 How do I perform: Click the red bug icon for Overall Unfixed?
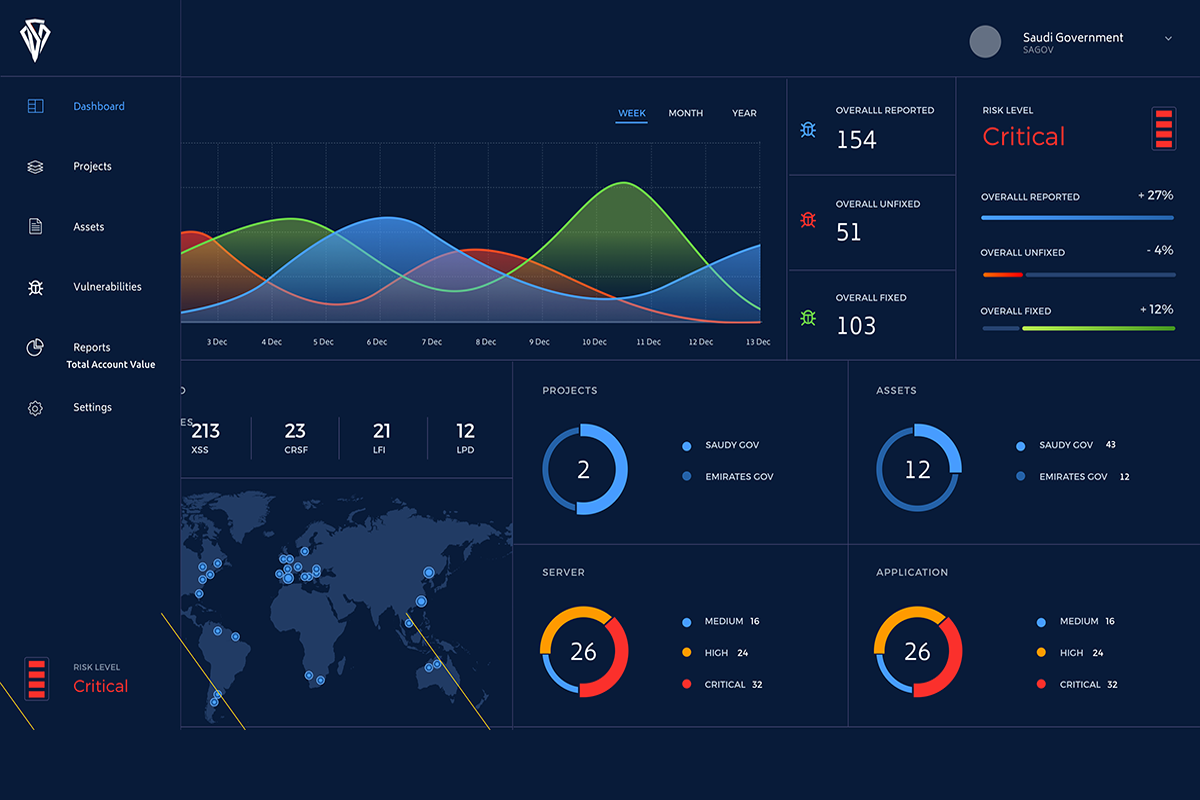808,219
